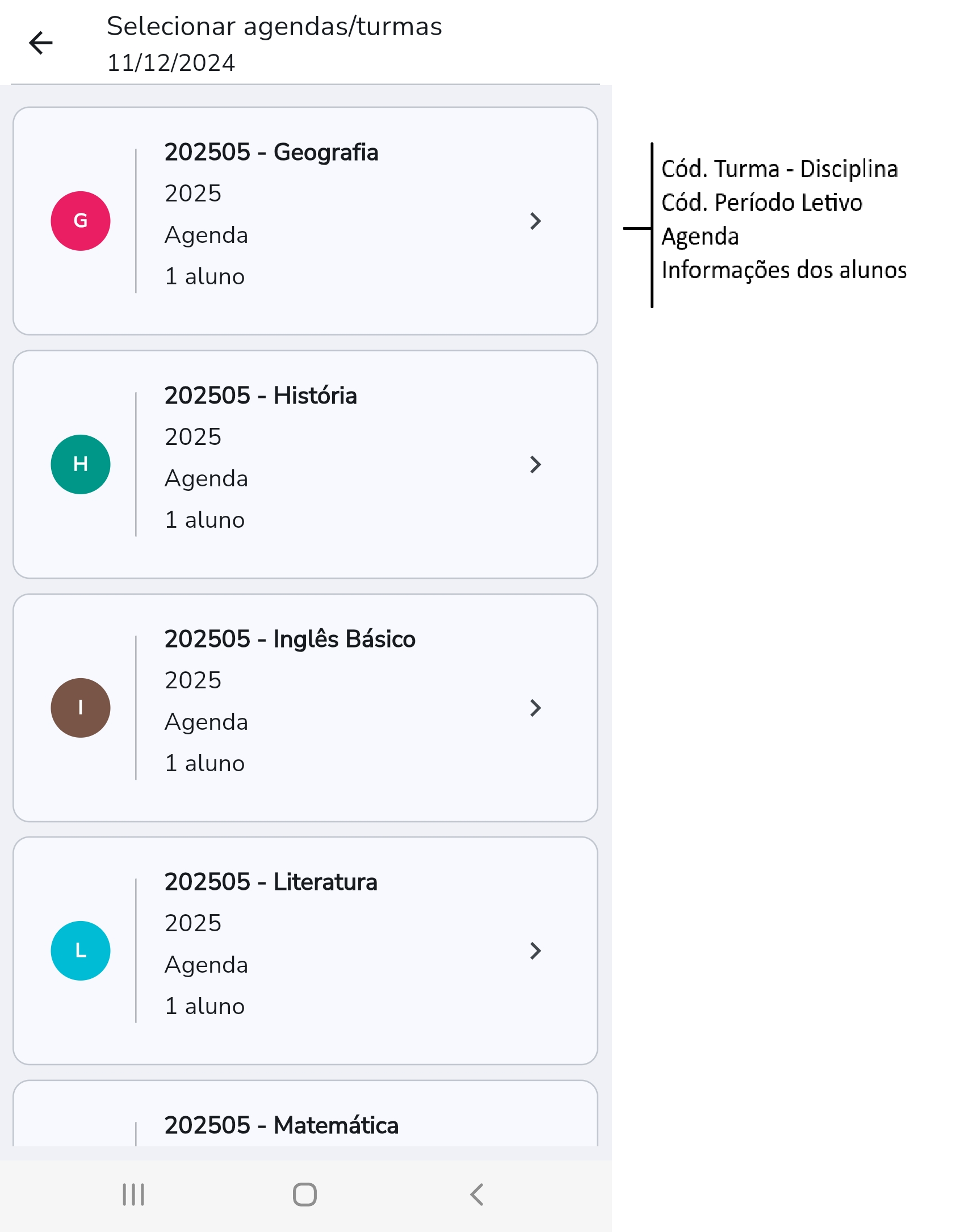Select the 202505 - Literatura title
This screenshot has width=960, height=1232.
click(271, 882)
